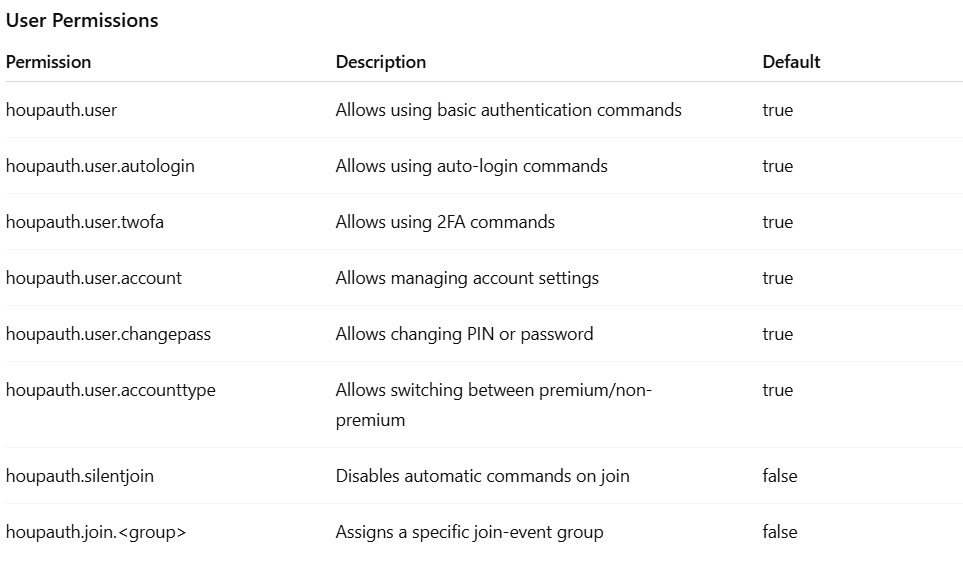Click the Default column header
963x563 pixels.
tap(791, 62)
